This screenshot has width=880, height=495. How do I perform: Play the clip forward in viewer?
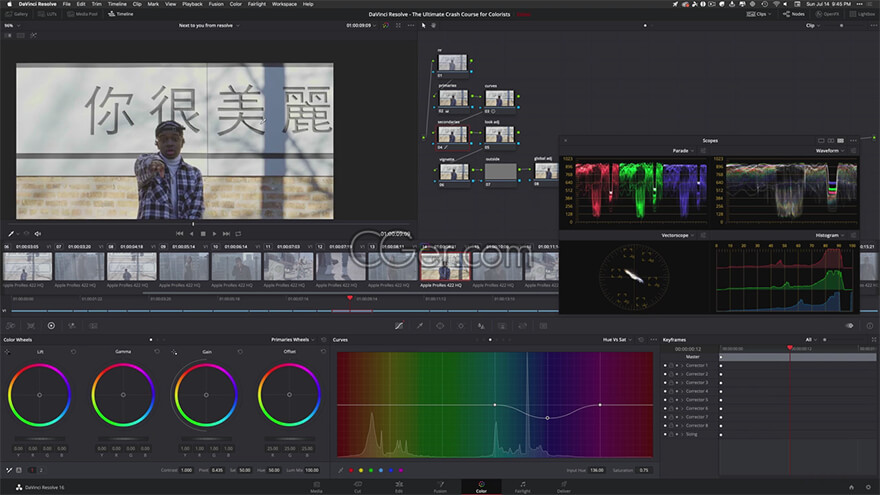(x=214, y=233)
